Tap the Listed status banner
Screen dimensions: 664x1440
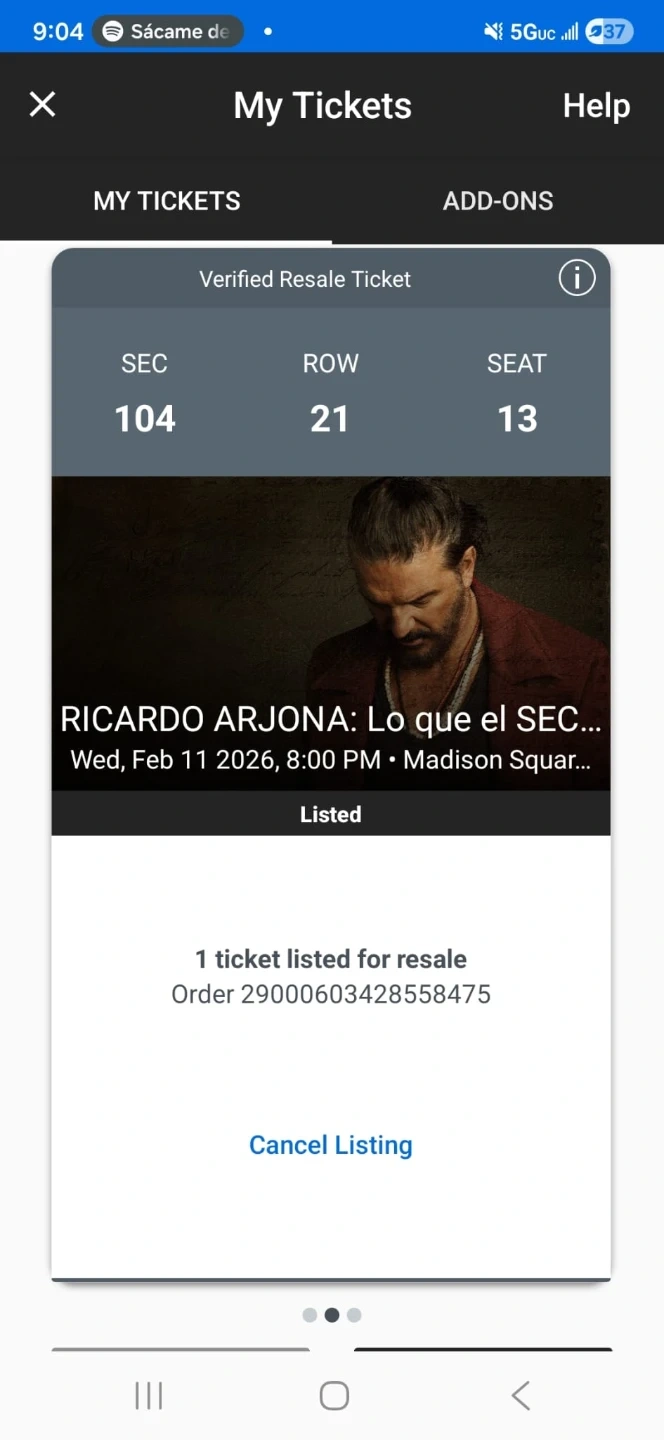[x=330, y=814]
